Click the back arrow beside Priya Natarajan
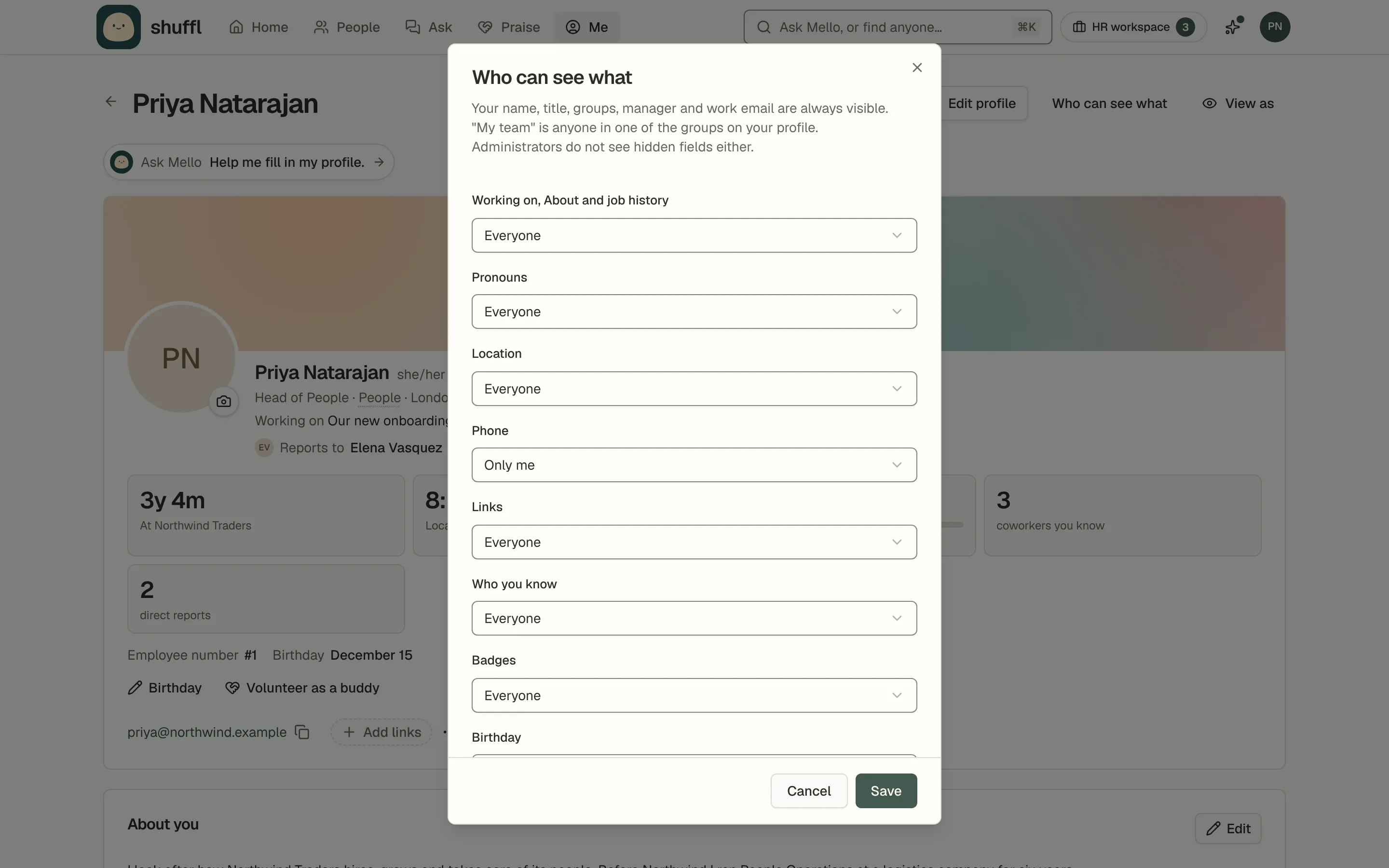 pyautogui.click(x=111, y=102)
